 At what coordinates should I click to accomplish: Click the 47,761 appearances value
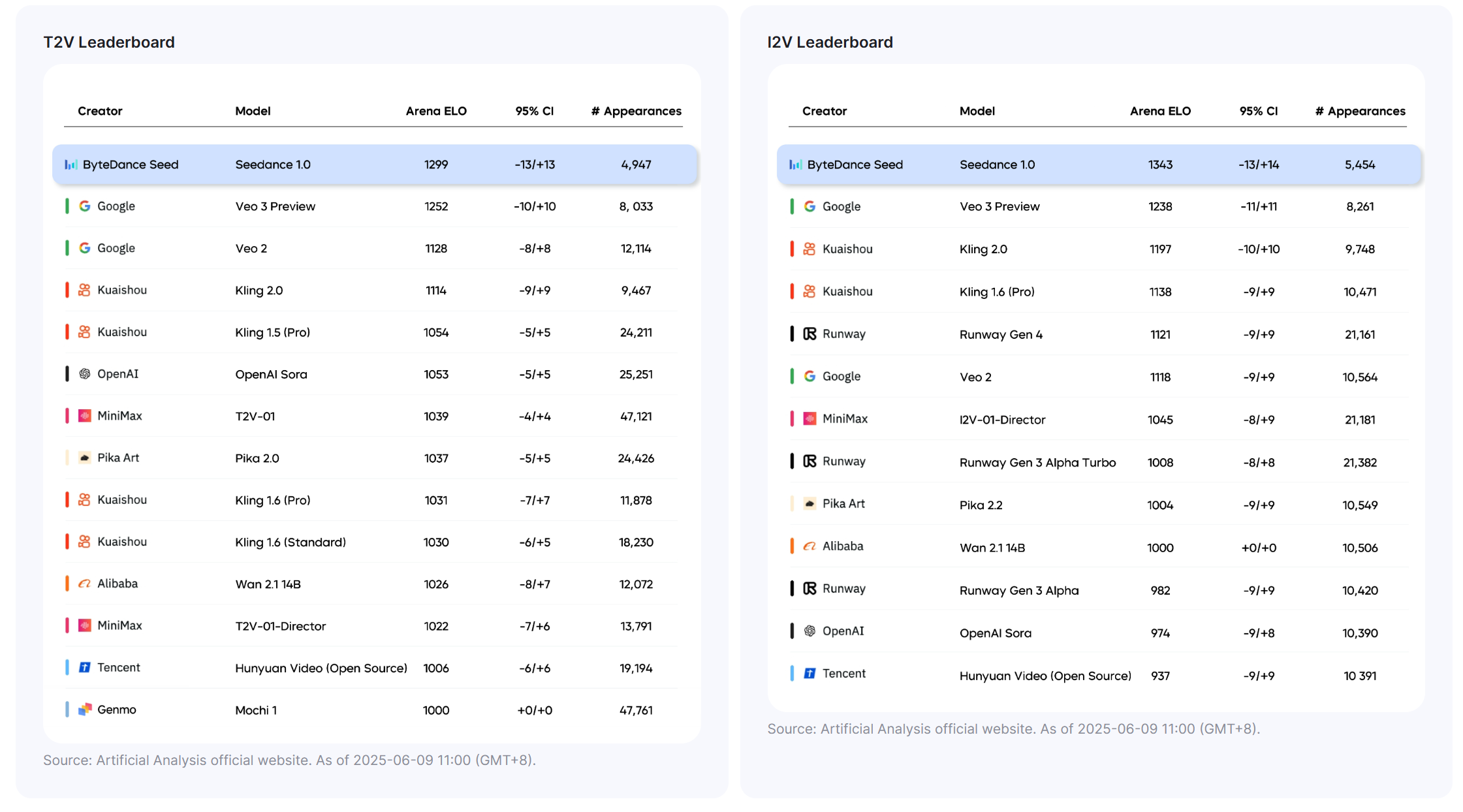pos(636,710)
